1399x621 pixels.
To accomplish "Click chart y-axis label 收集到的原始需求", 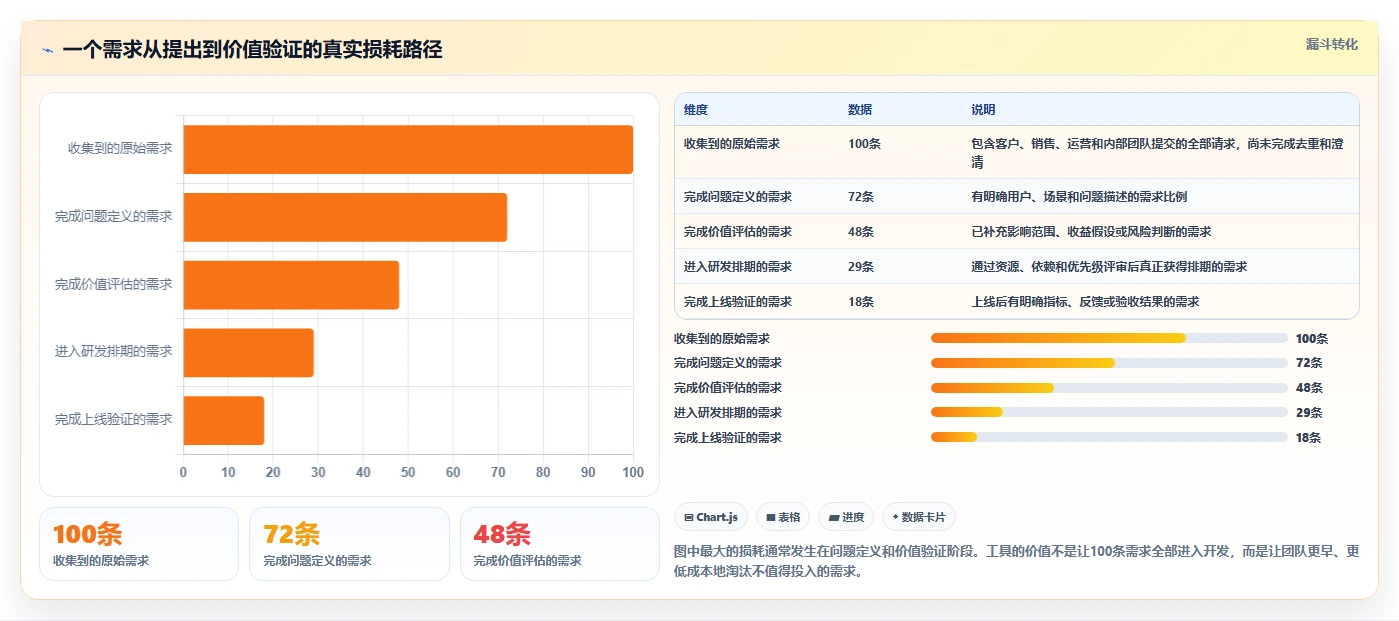I will tap(120, 148).
